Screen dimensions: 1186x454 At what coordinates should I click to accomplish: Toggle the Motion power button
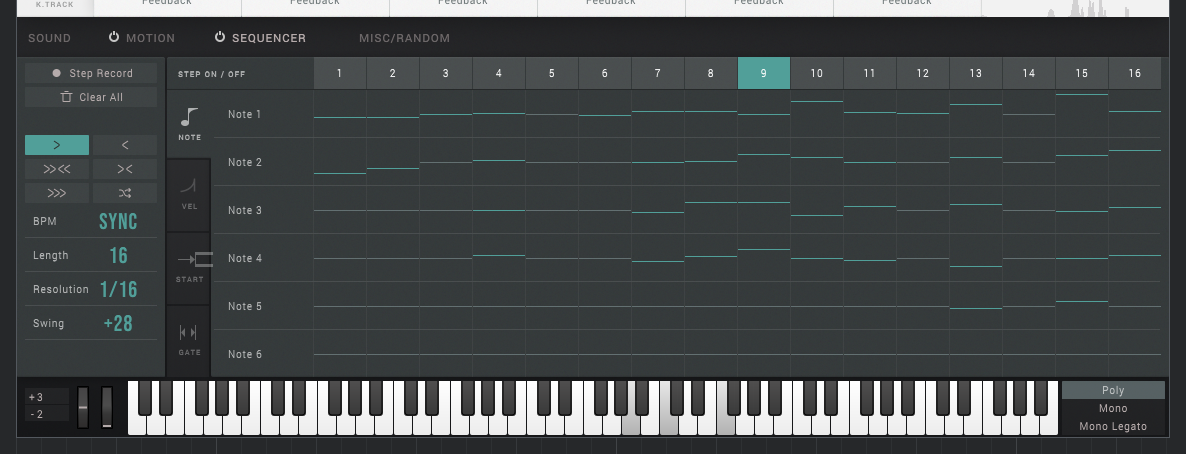tap(114, 38)
